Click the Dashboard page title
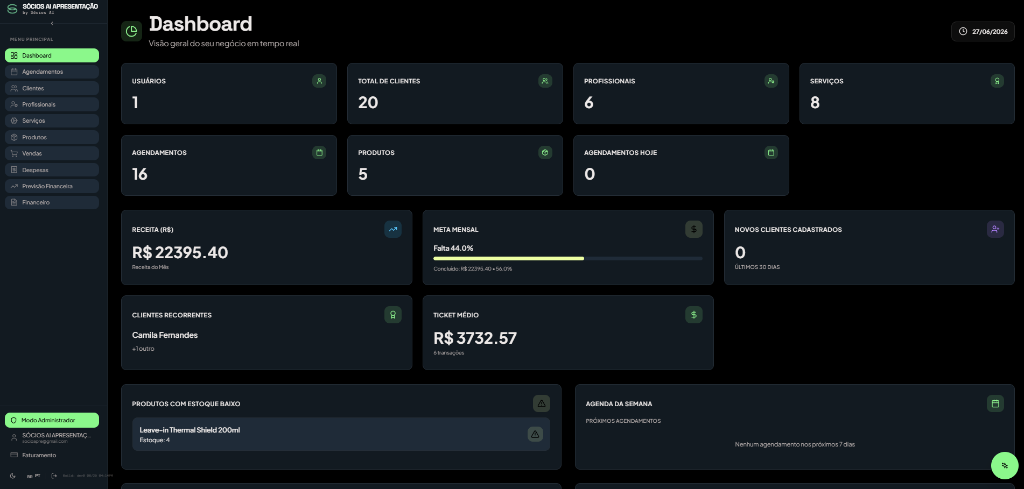 200,24
